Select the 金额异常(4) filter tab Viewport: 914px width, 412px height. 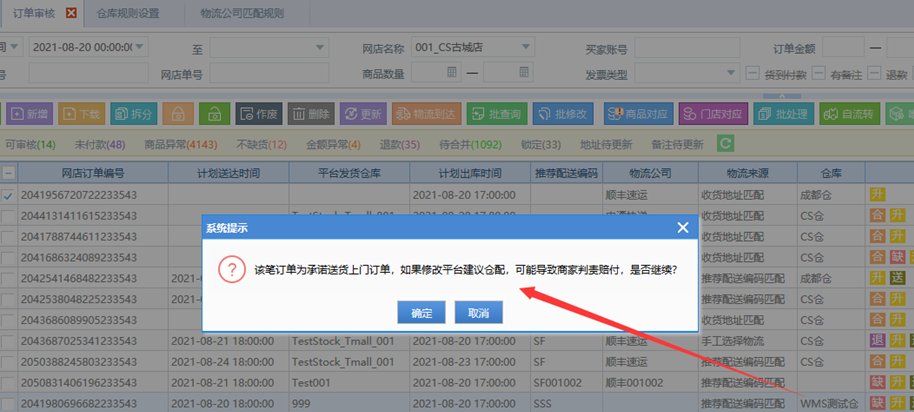pyautogui.click(x=333, y=144)
